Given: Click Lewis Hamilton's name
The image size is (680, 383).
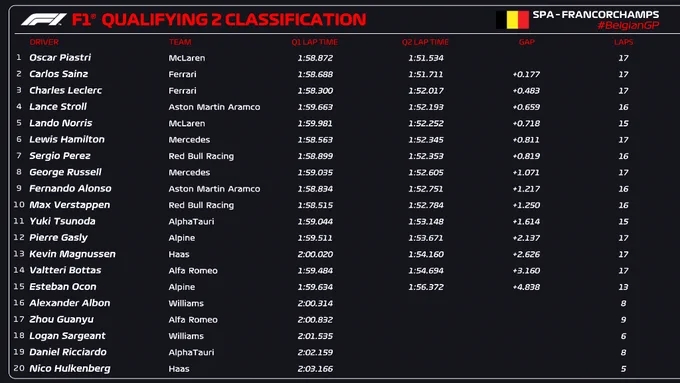Looking at the screenshot, I should coord(67,139).
